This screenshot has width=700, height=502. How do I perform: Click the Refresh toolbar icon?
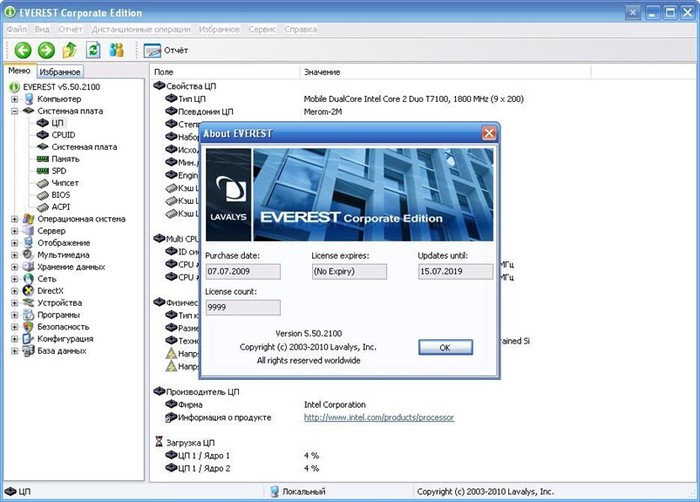pos(93,50)
